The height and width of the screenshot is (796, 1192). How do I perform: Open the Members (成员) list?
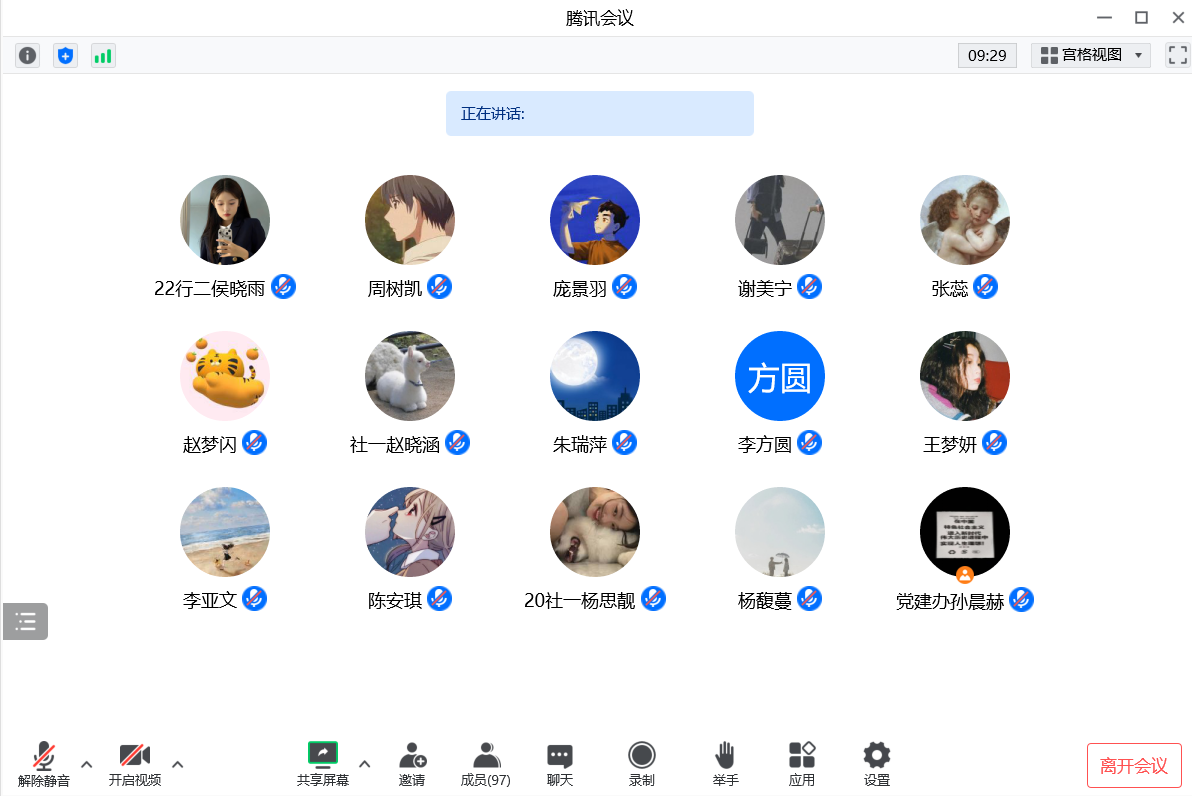coord(486,765)
